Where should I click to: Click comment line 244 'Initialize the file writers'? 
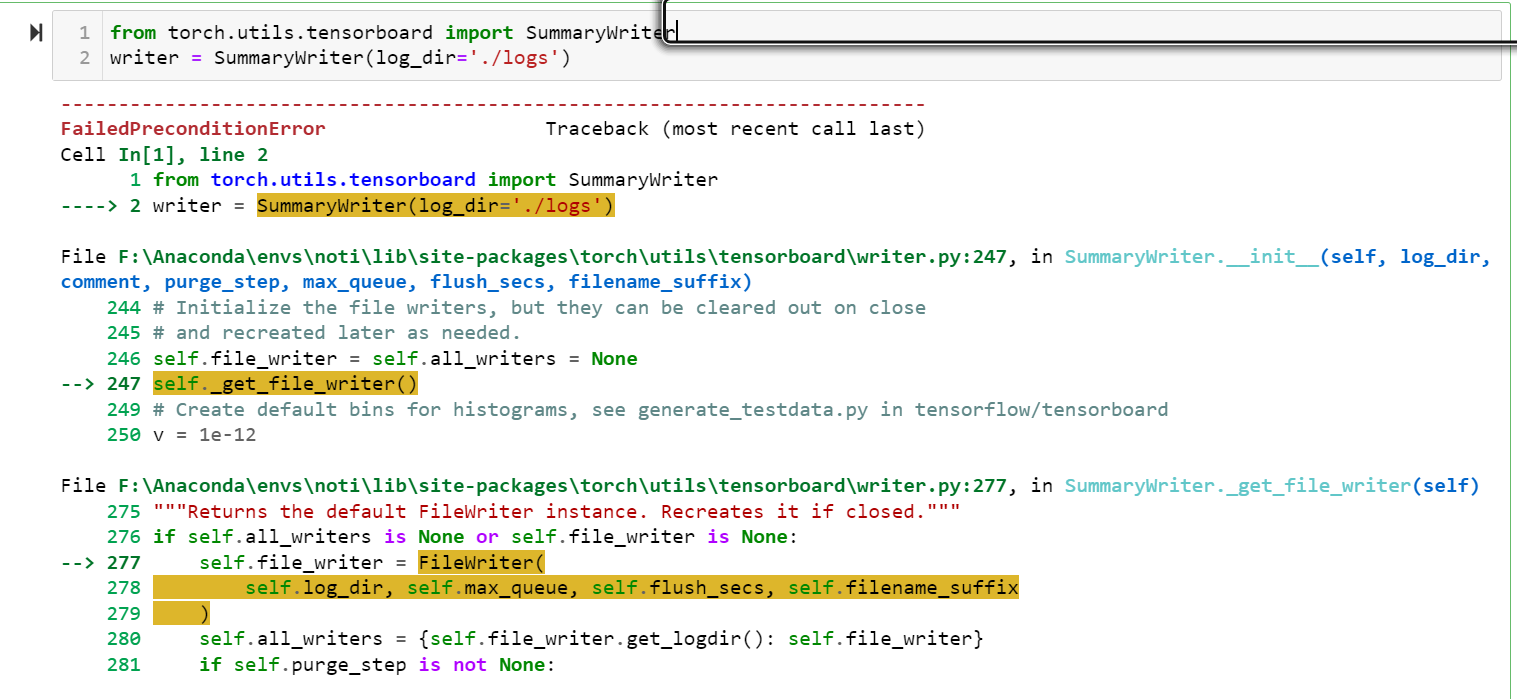pos(540,308)
